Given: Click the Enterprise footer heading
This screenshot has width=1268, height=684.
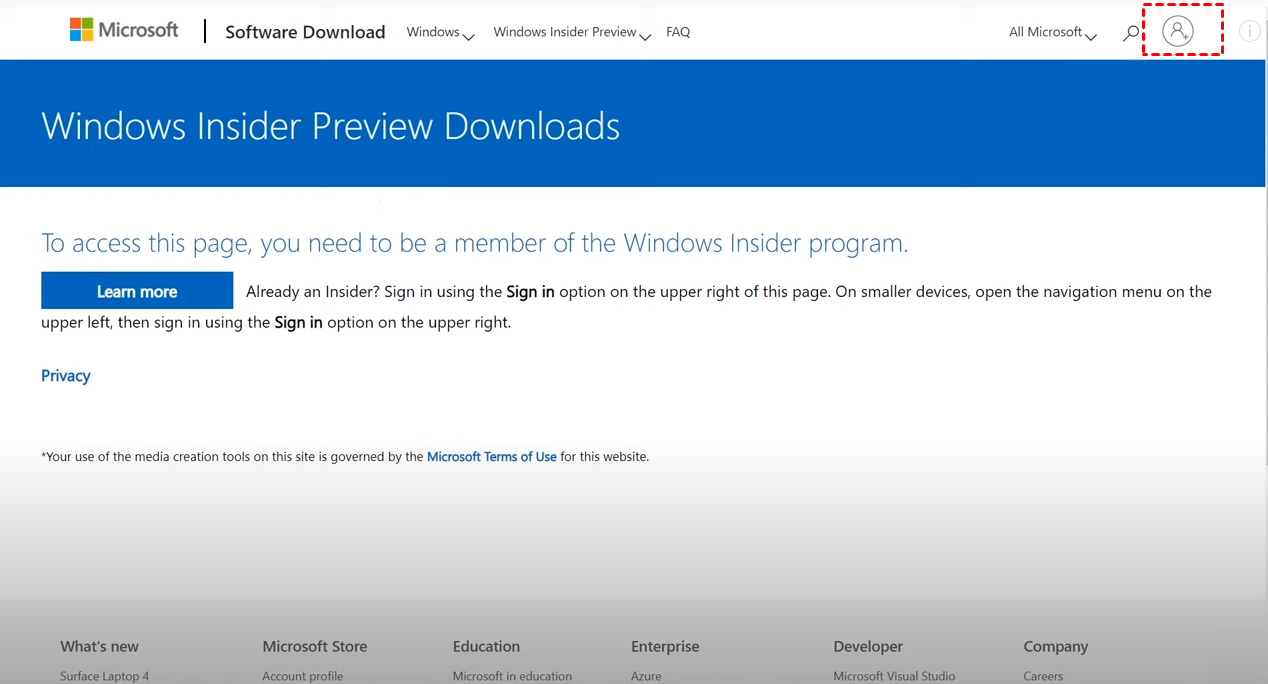Looking at the screenshot, I should tap(665, 646).
